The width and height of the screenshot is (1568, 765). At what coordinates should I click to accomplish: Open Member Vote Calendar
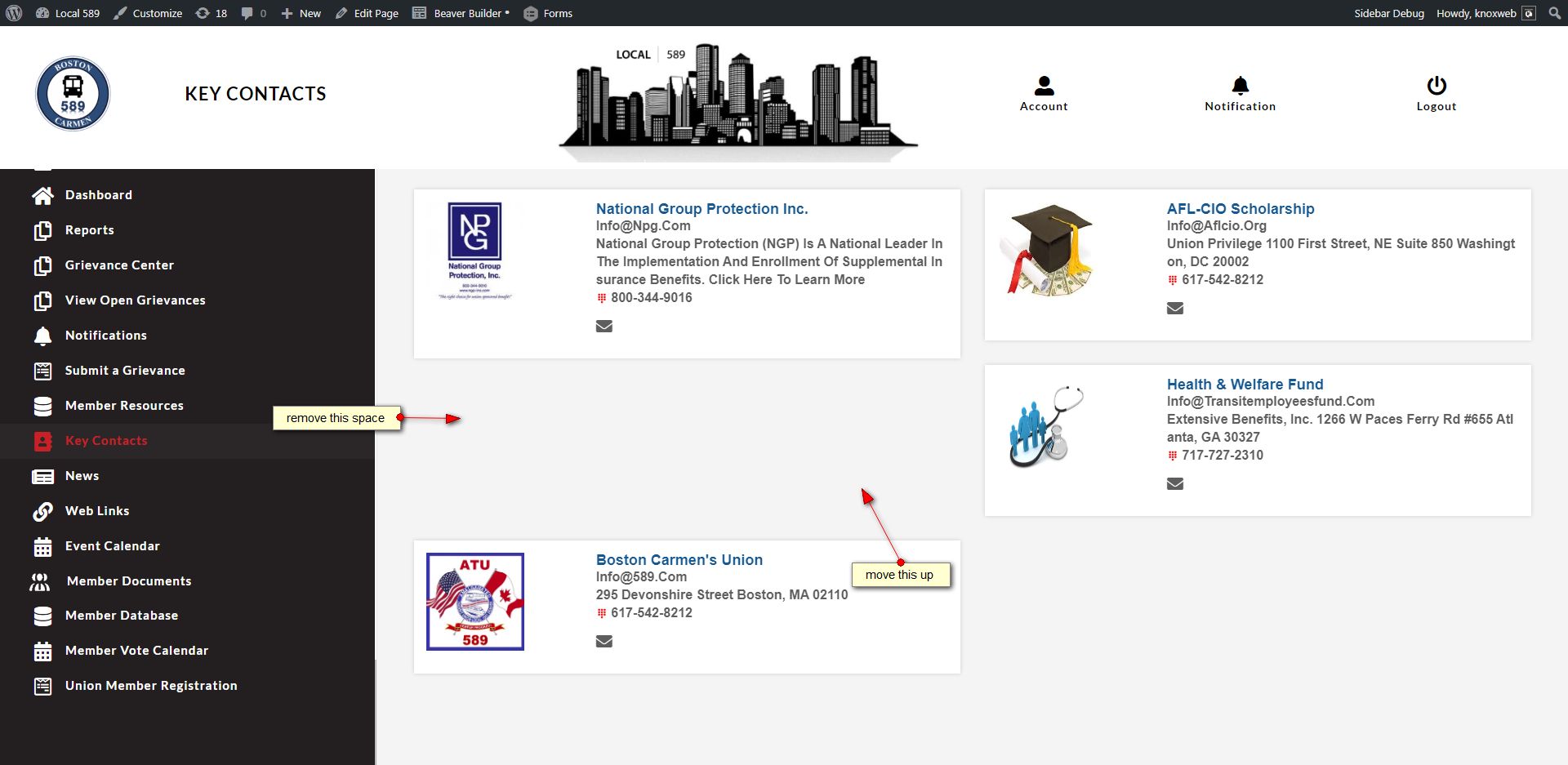coord(136,651)
